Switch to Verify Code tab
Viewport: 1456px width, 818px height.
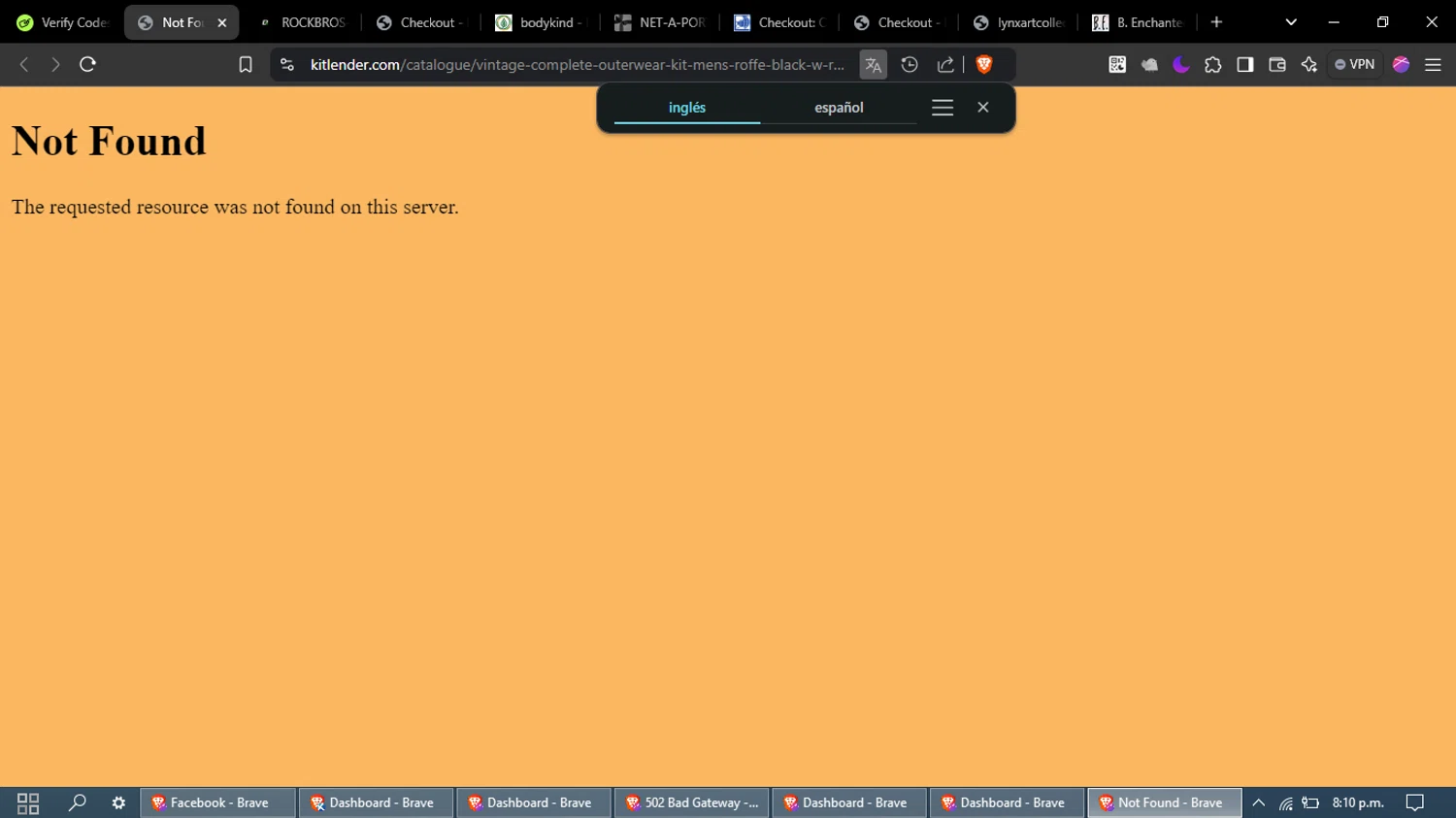pyautogui.click(x=62, y=22)
